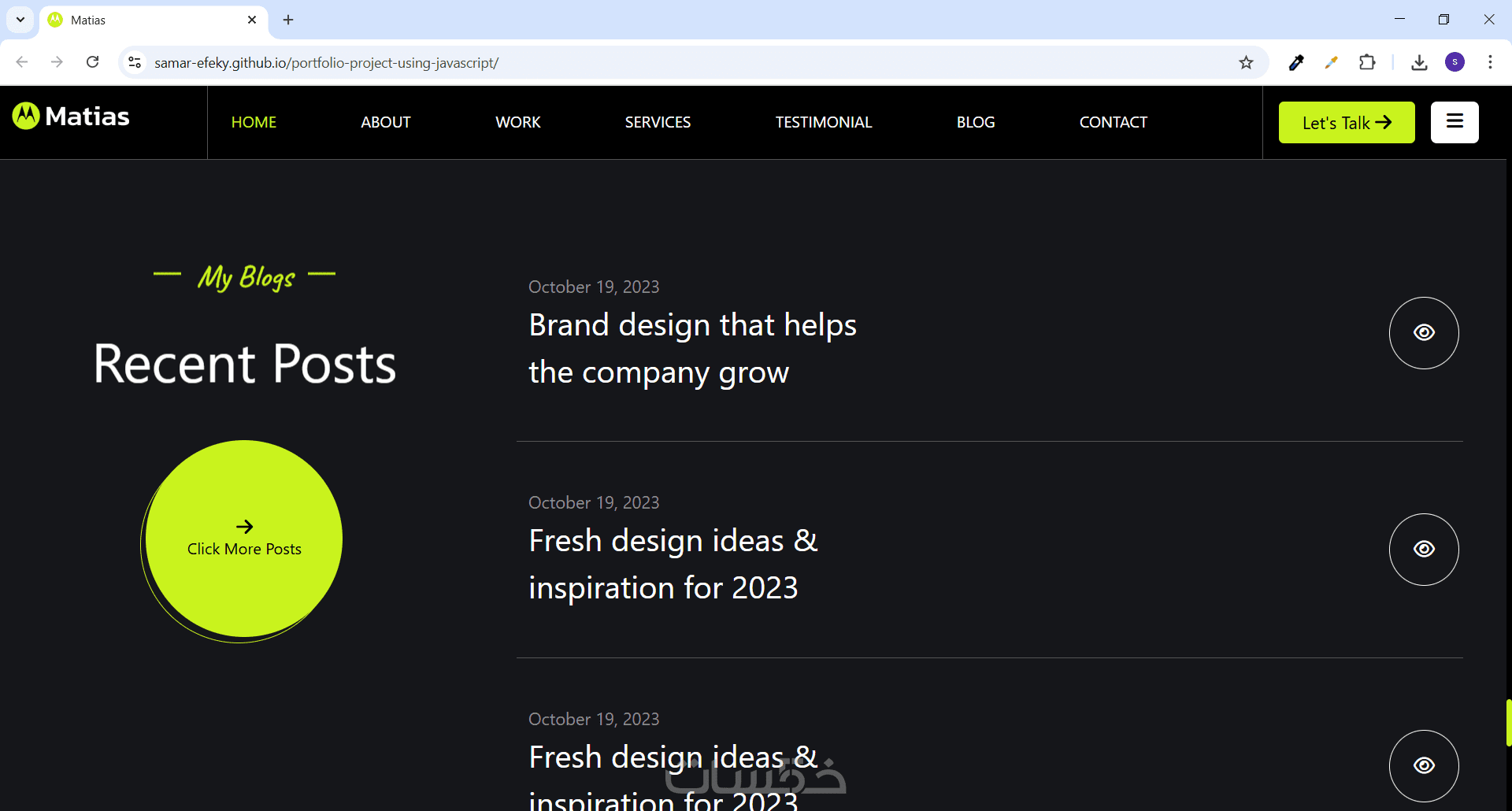The width and height of the screenshot is (1512, 811).
Task: Go to the SERVICES nav item
Action: (x=658, y=123)
